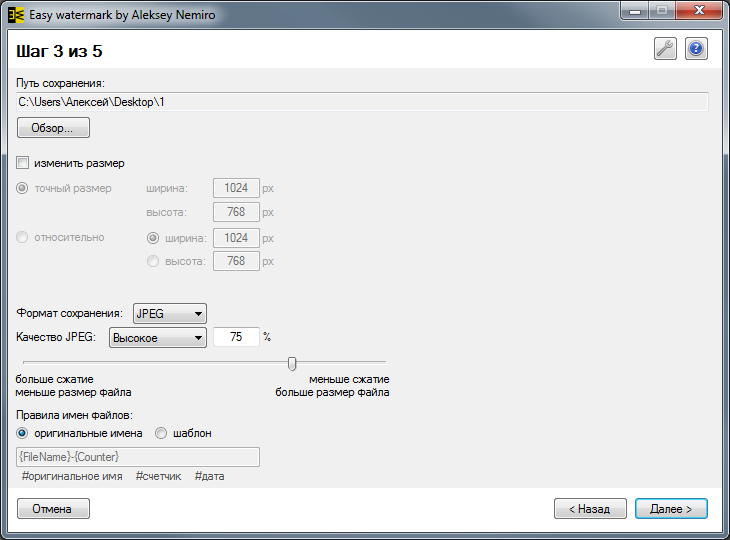730x540 pixels.
Task: Cancel the wizard with "Отмена"
Action: (x=53, y=509)
